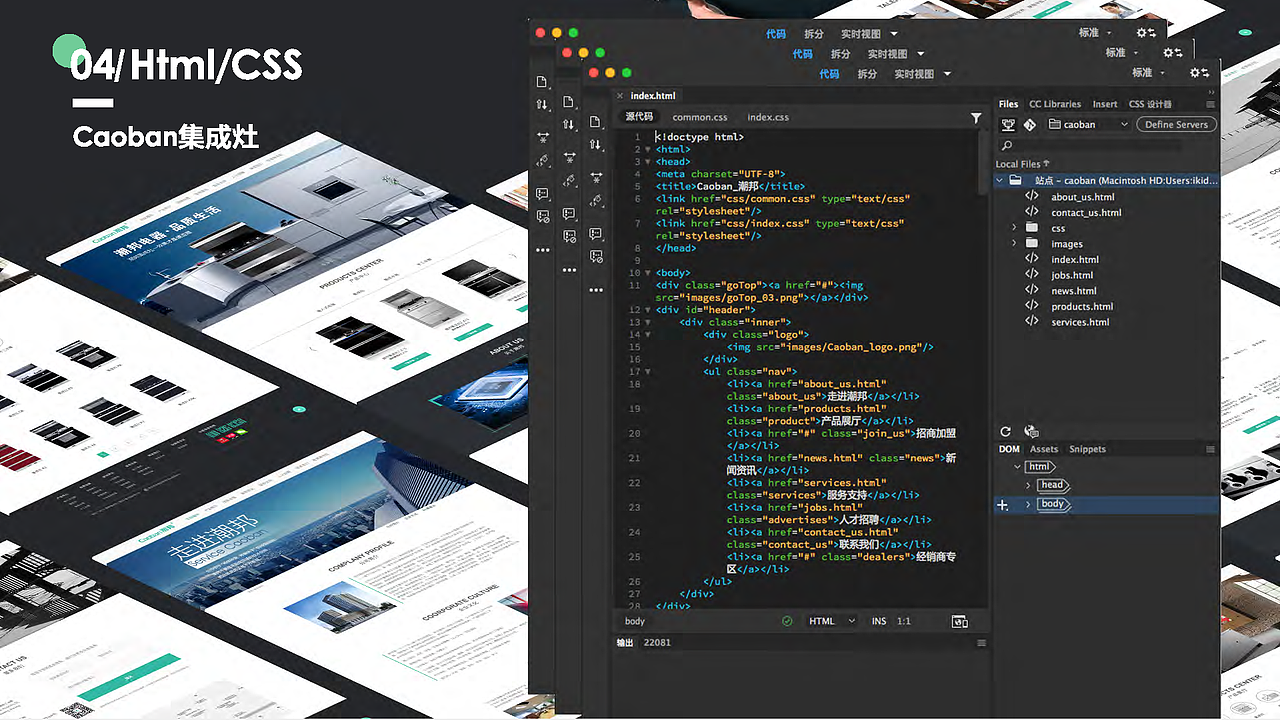The height and width of the screenshot is (720, 1280).
Task: Click 拆分 split view in front window
Action: (x=867, y=74)
